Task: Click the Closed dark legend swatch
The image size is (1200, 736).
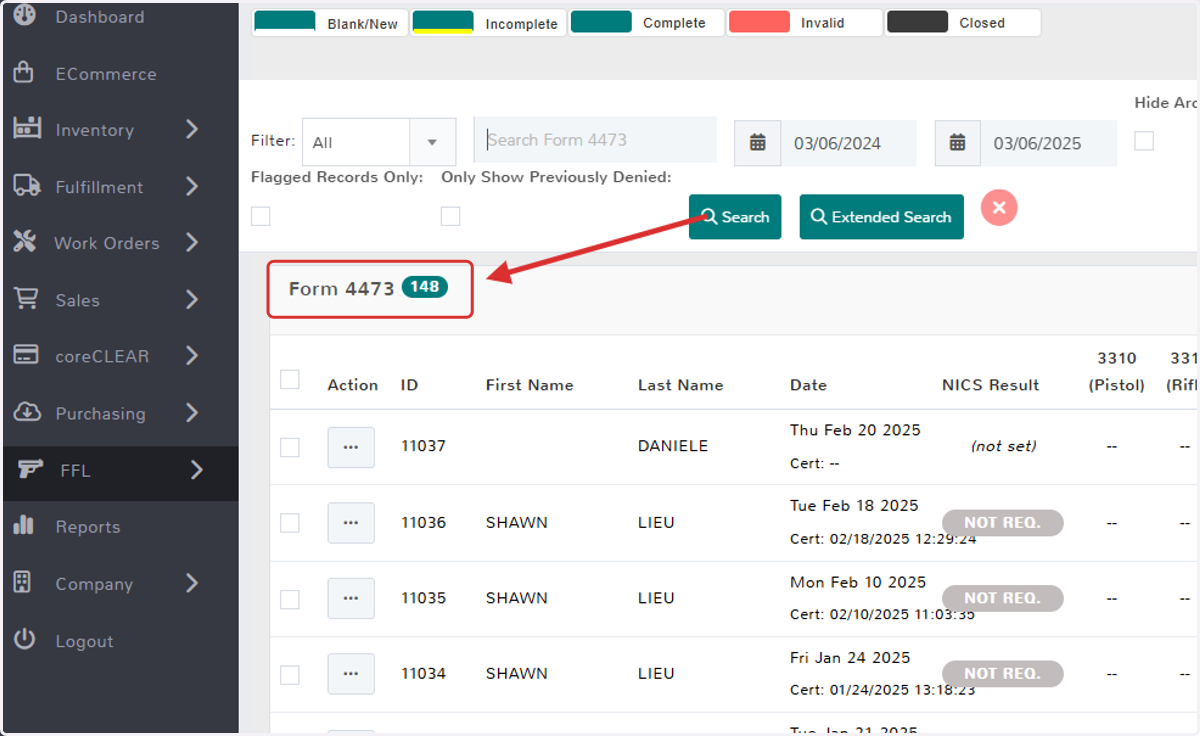Action: point(917,22)
